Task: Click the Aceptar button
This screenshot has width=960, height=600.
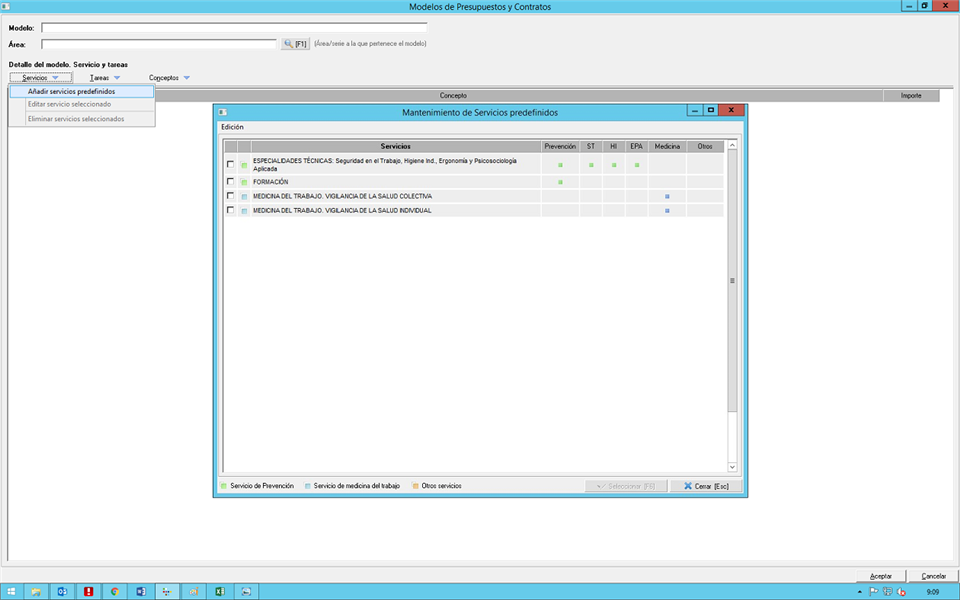Action: point(881,576)
